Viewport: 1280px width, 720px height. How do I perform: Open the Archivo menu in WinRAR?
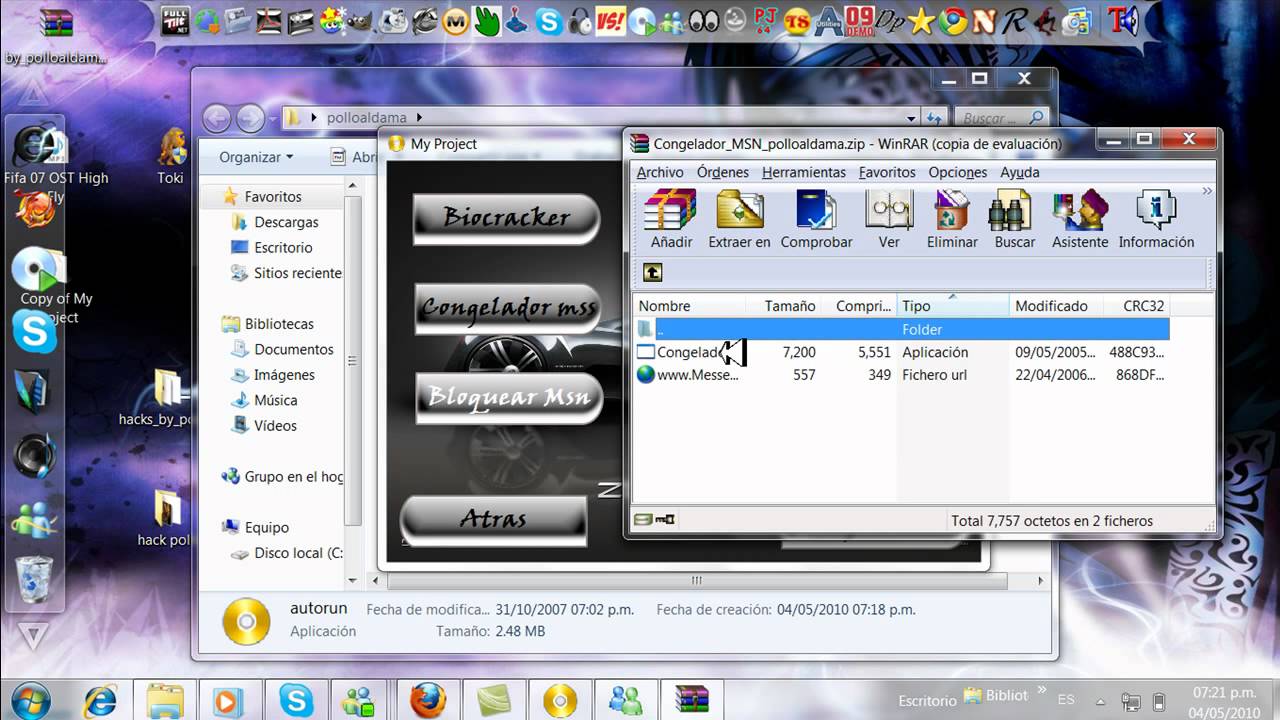click(x=660, y=172)
